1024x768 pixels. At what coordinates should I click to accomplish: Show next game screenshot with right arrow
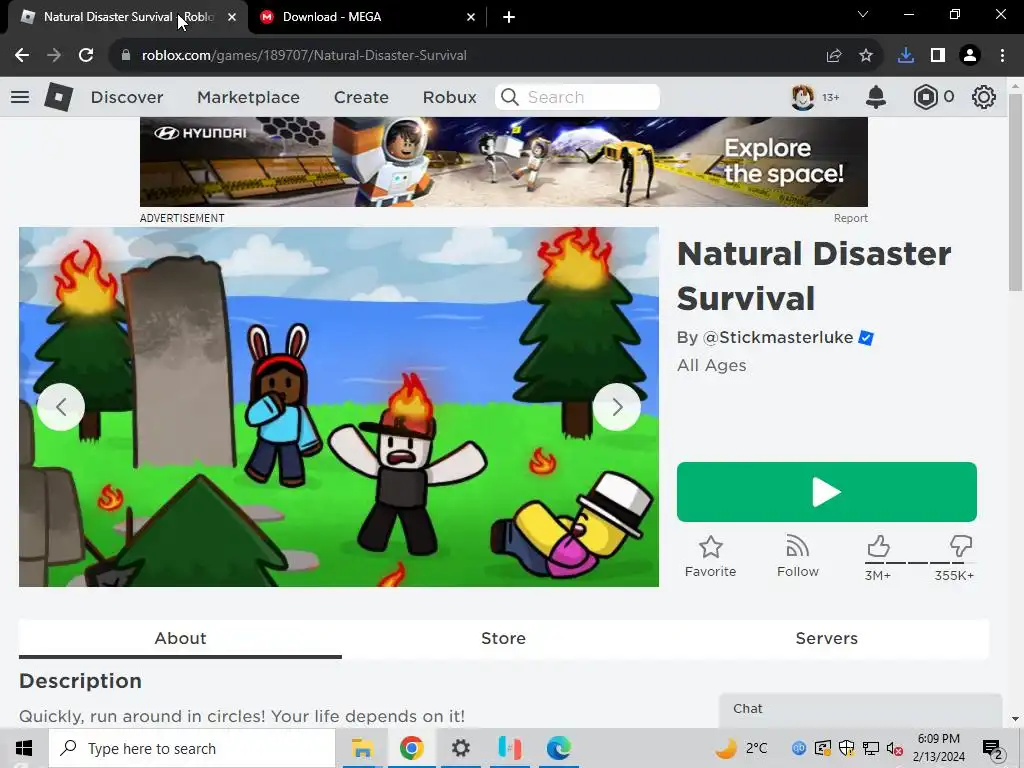click(x=617, y=407)
